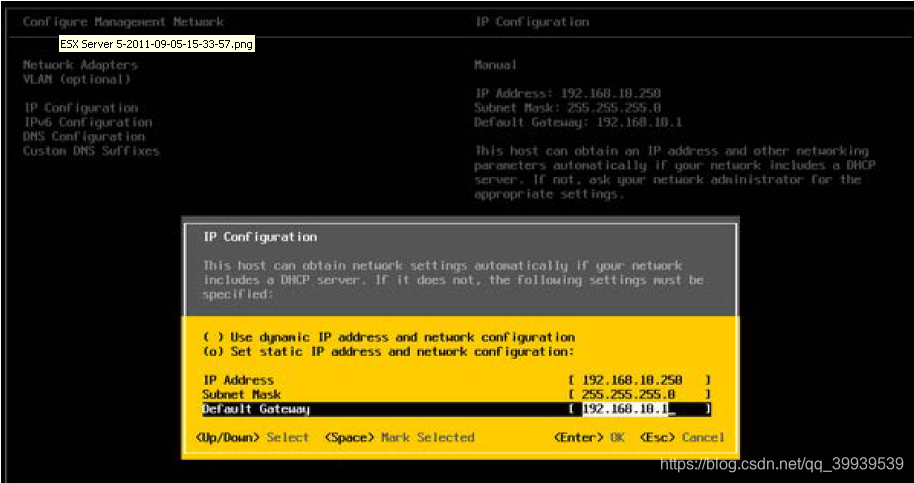This screenshot has width=914, height=483.
Task: Select Network Adapters menu entry
Action: click(80, 65)
